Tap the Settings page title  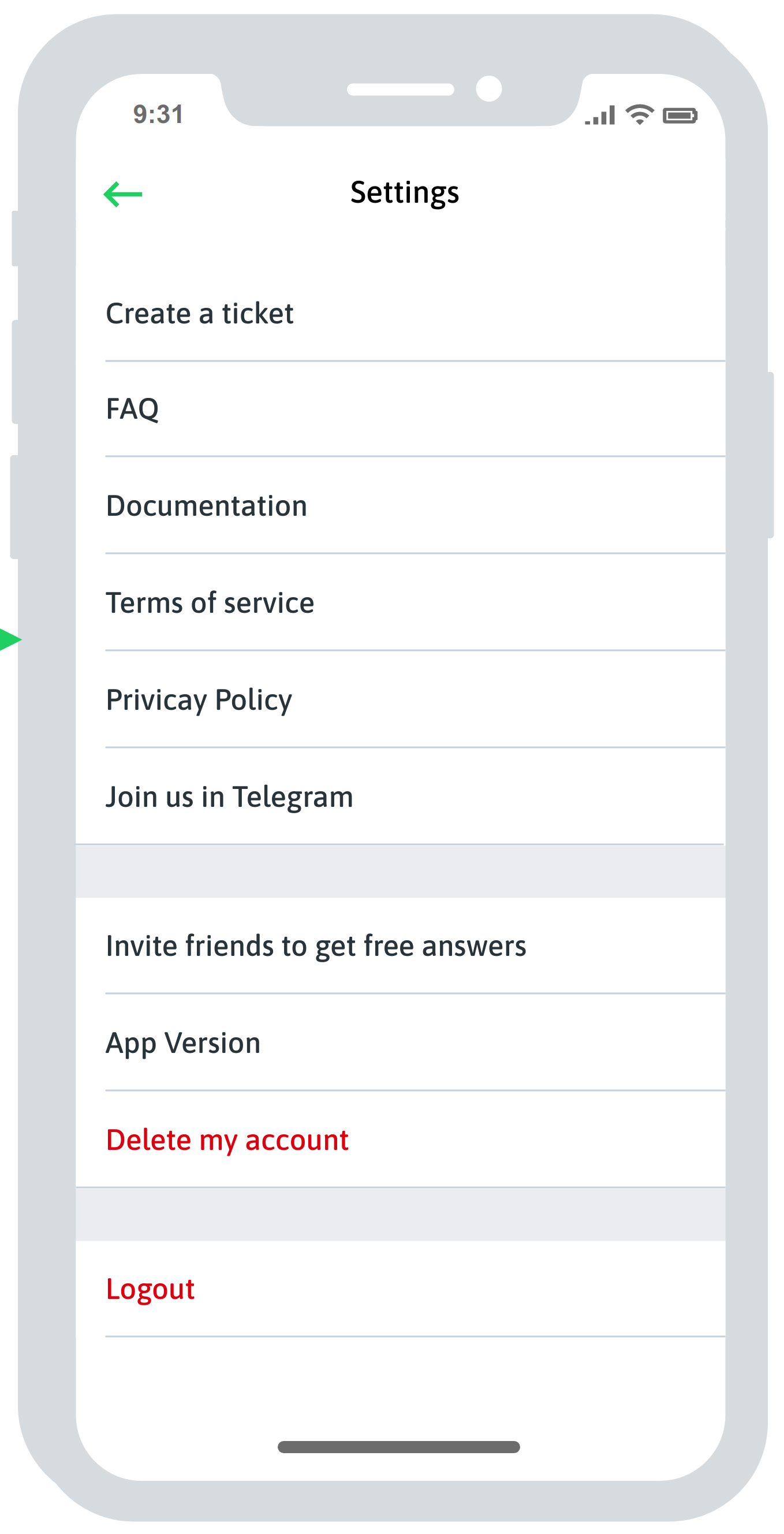pyautogui.click(x=405, y=193)
